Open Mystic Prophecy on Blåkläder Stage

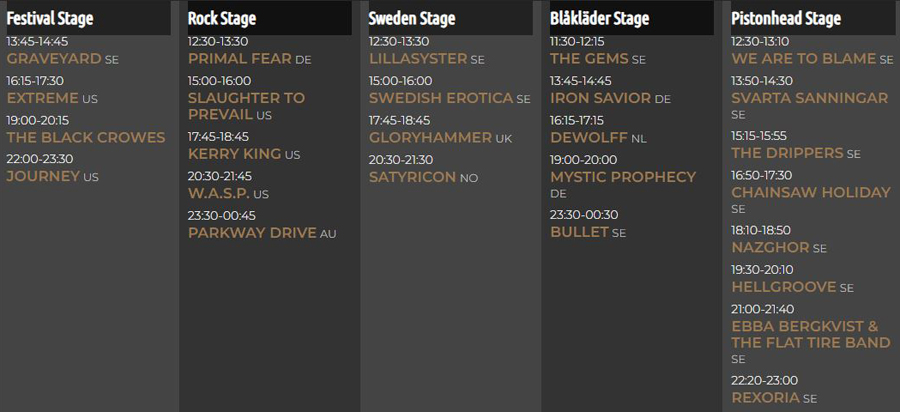(x=623, y=177)
